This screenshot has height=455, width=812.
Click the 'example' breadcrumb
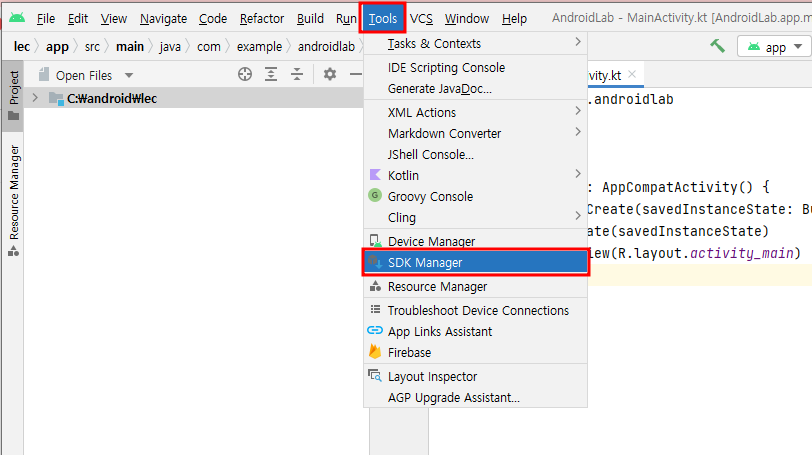click(x=259, y=47)
